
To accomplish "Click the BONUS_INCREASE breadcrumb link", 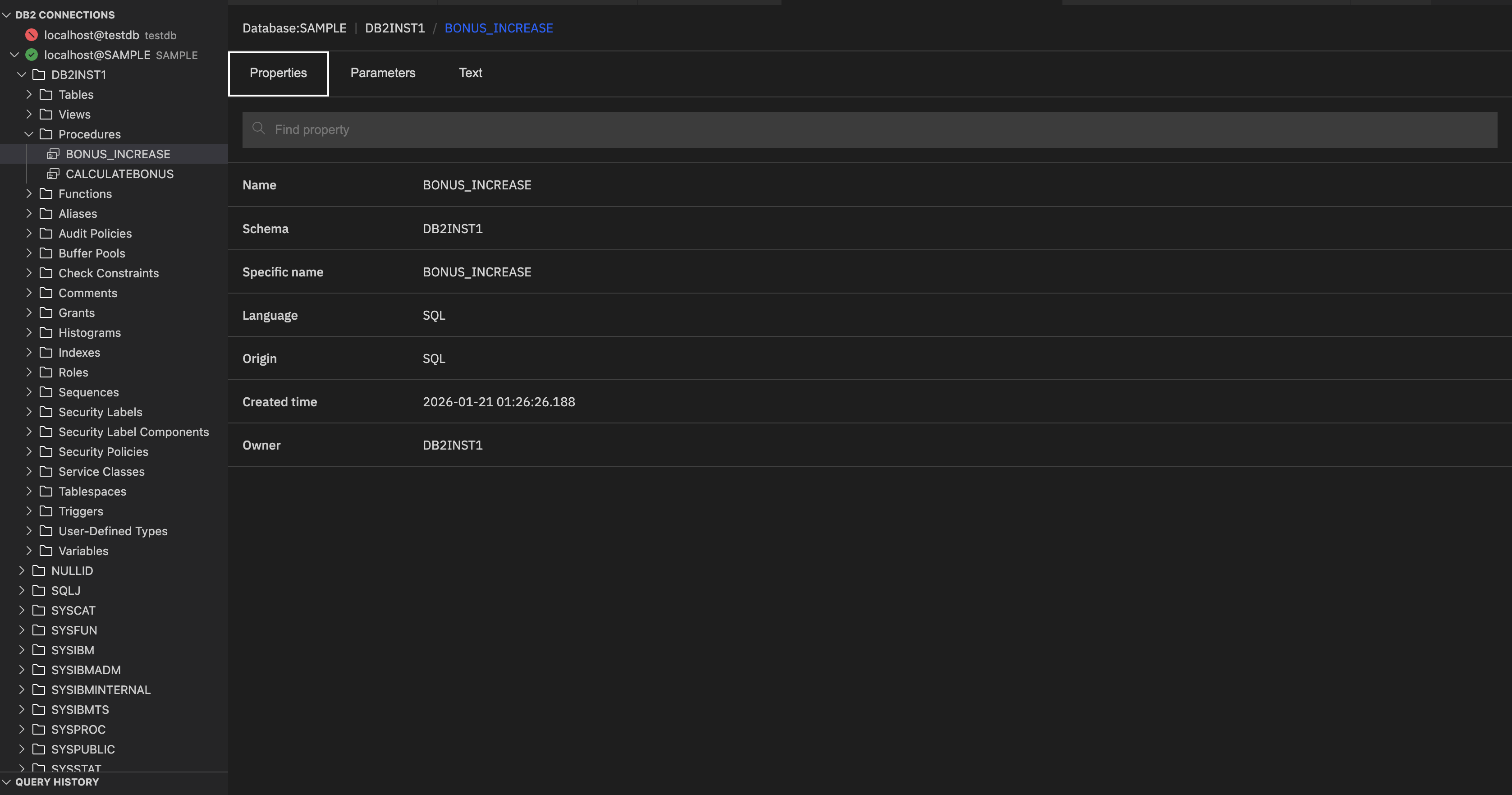I will click(498, 28).
